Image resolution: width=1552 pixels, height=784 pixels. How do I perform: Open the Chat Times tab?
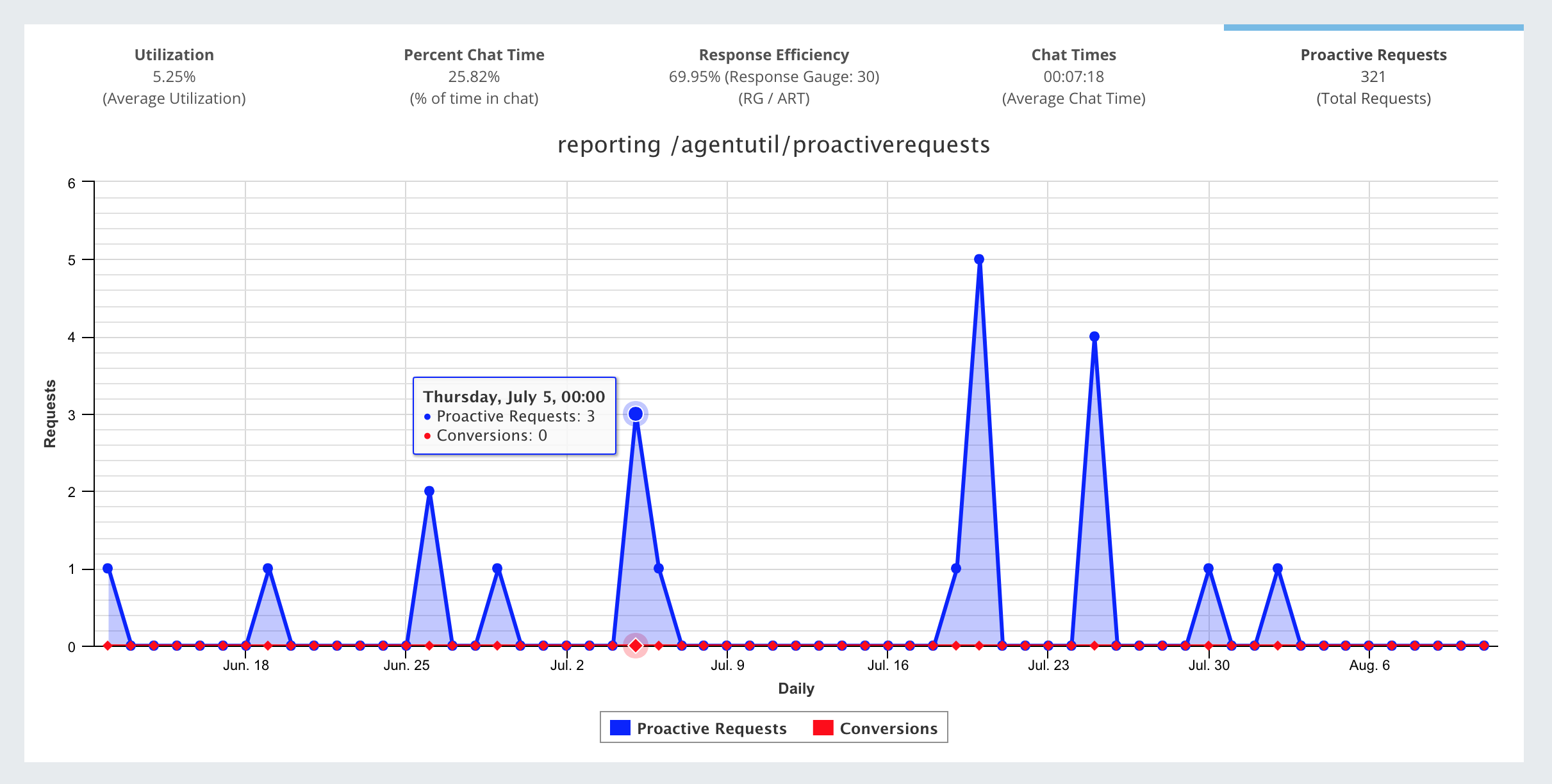coord(1073,76)
